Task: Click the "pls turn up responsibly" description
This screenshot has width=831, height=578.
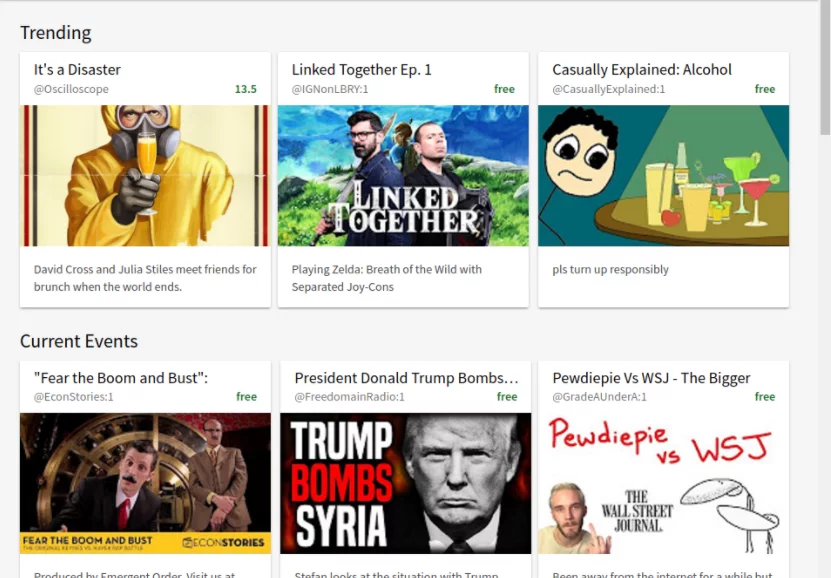Action: tap(611, 270)
